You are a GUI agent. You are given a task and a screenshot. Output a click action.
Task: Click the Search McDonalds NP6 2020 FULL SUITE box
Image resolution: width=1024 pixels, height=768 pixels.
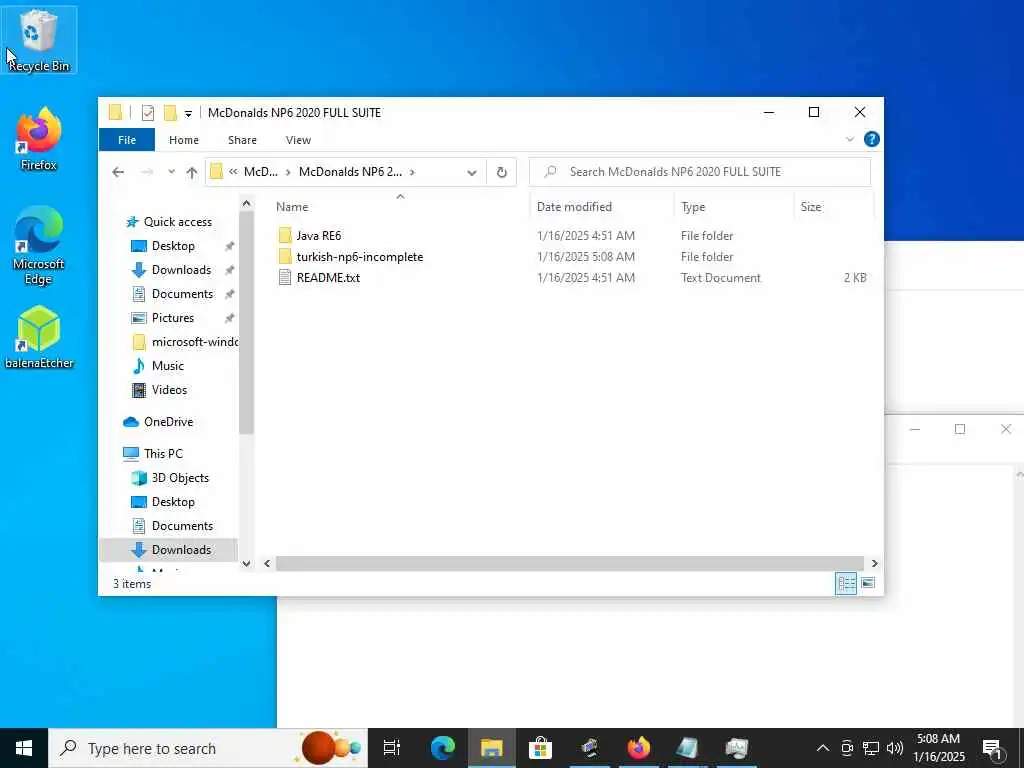pos(700,172)
